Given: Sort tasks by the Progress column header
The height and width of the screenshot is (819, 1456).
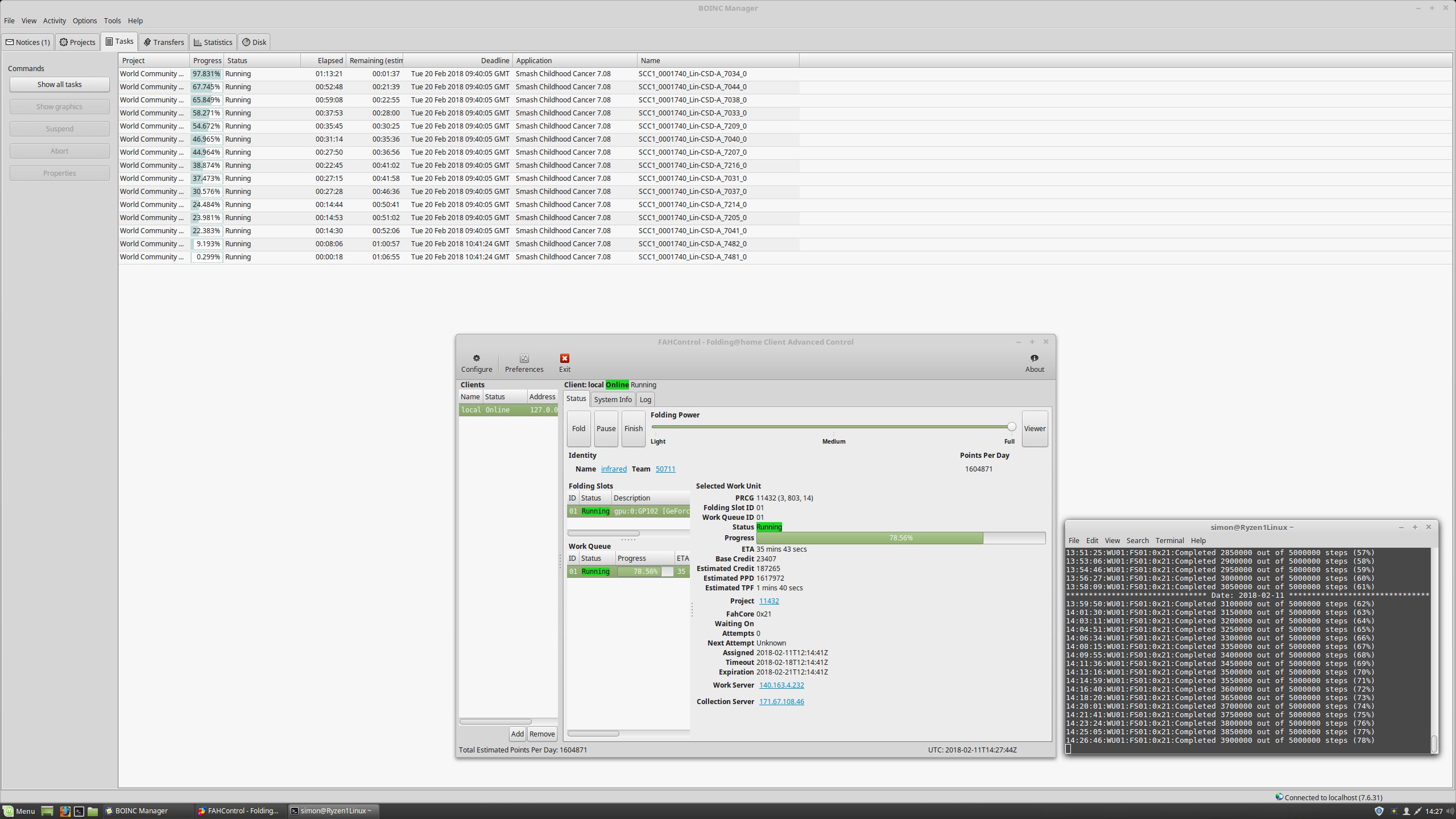Looking at the screenshot, I should 206,60.
